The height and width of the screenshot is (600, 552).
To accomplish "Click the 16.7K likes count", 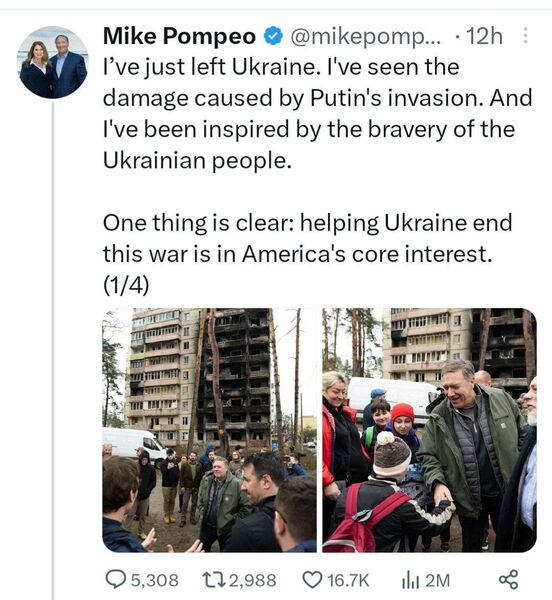I will 348,580.
